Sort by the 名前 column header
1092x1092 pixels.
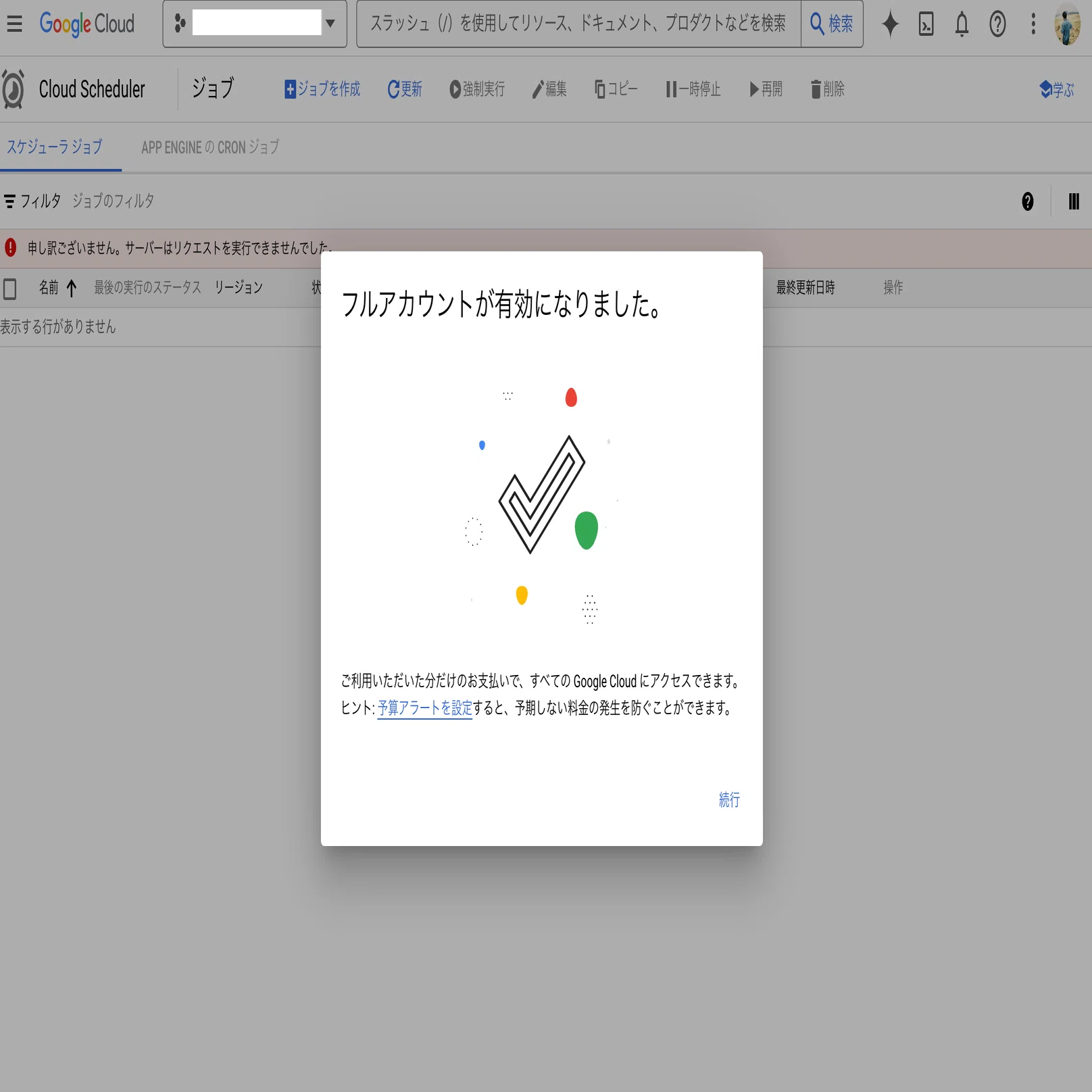coord(49,288)
